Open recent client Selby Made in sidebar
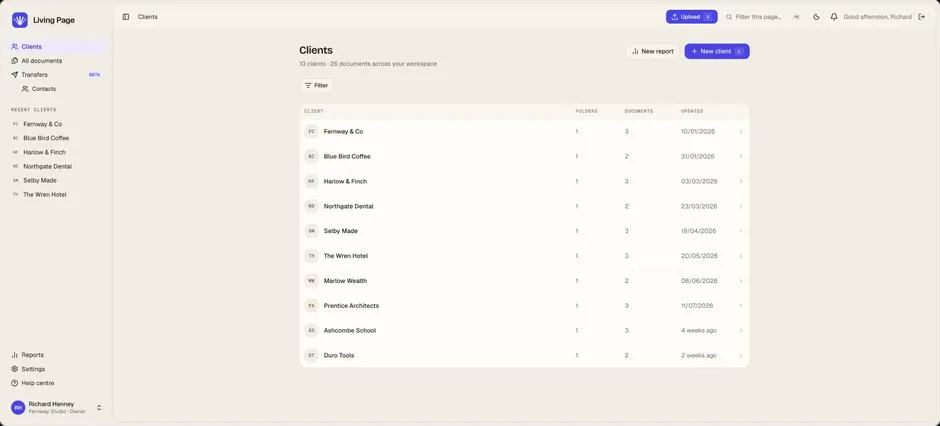 coord(58,180)
